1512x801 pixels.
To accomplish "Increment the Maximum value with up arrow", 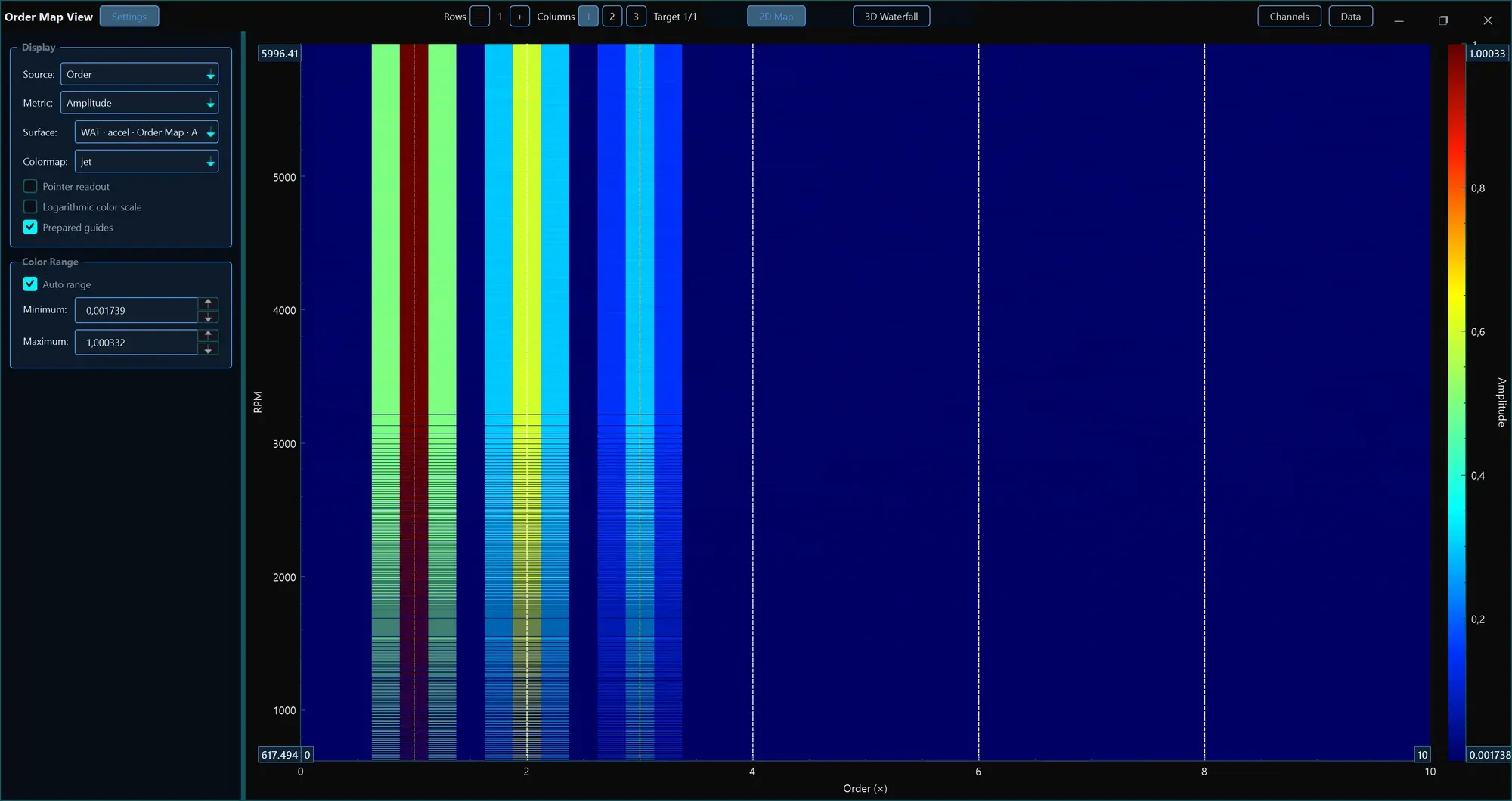I will 209,335.
